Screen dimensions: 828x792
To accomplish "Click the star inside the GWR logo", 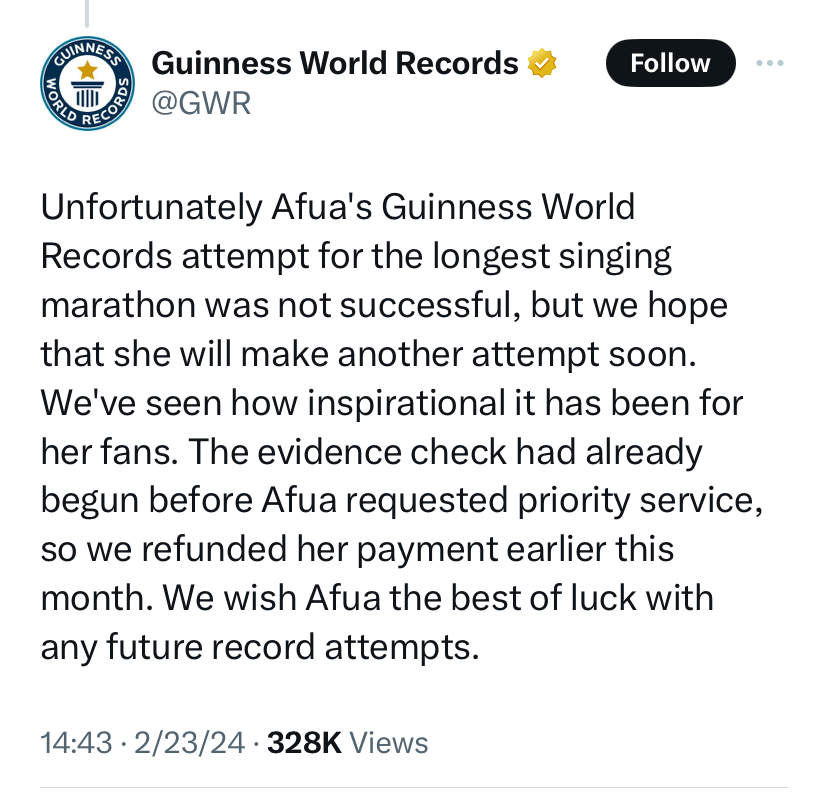I will pyautogui.click(x=87, y=68).
